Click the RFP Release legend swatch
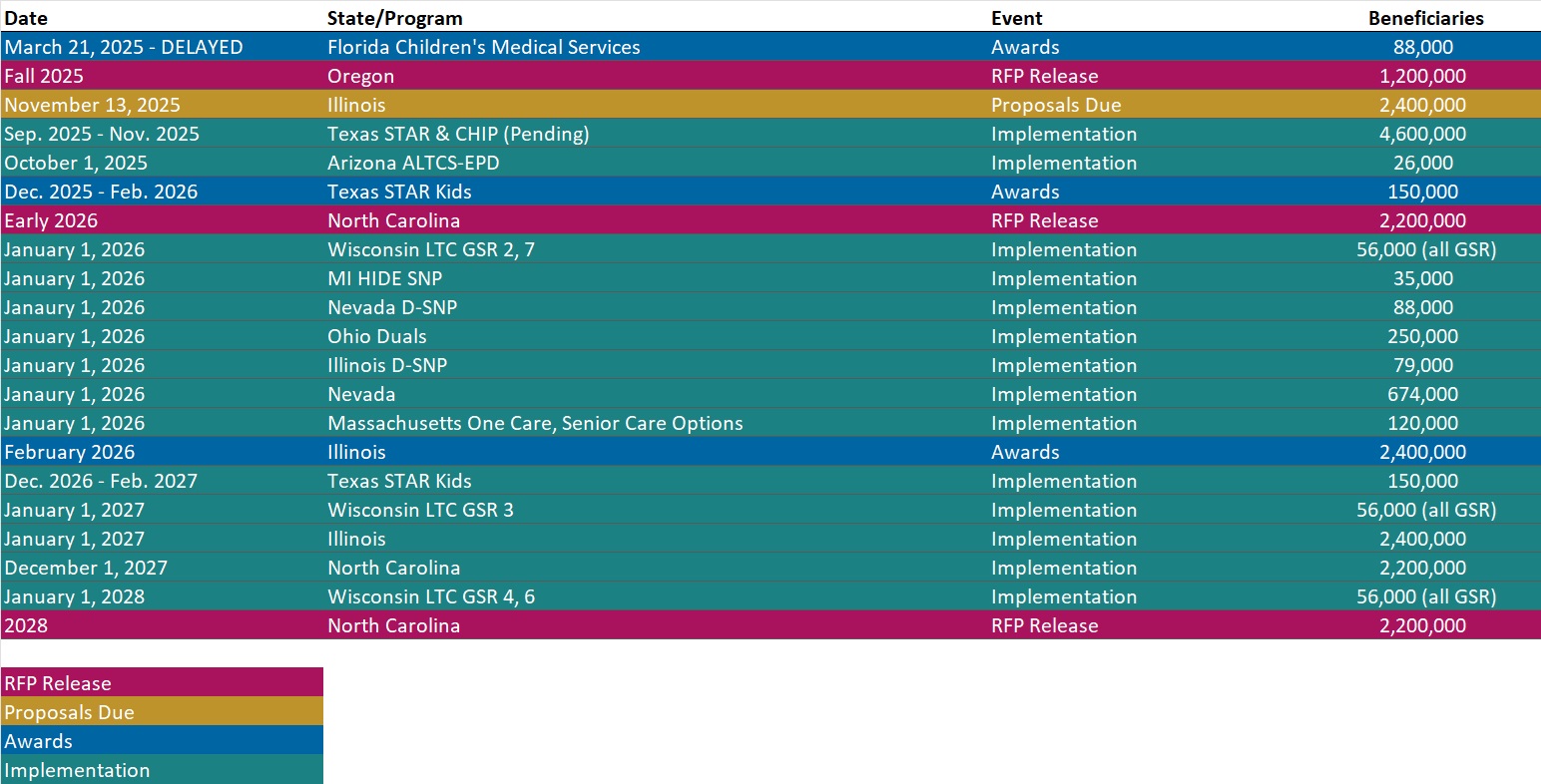The width and height of the screenshot is (1541, 784). click(x=162, y=682)
